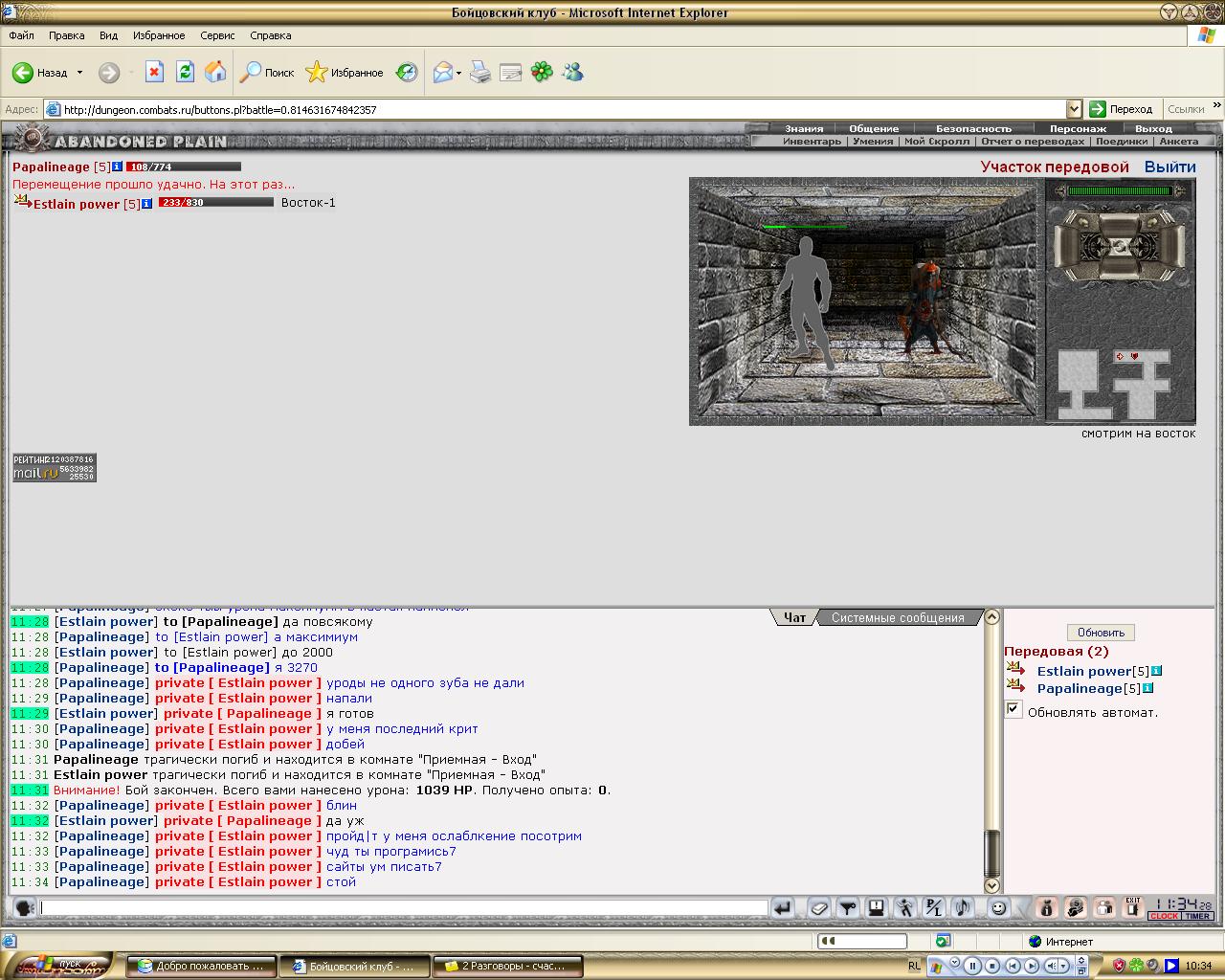Screen dimensions: 1225x980
Task: Open the Back history dropdown arrow
Action: [x=79, y=73]
